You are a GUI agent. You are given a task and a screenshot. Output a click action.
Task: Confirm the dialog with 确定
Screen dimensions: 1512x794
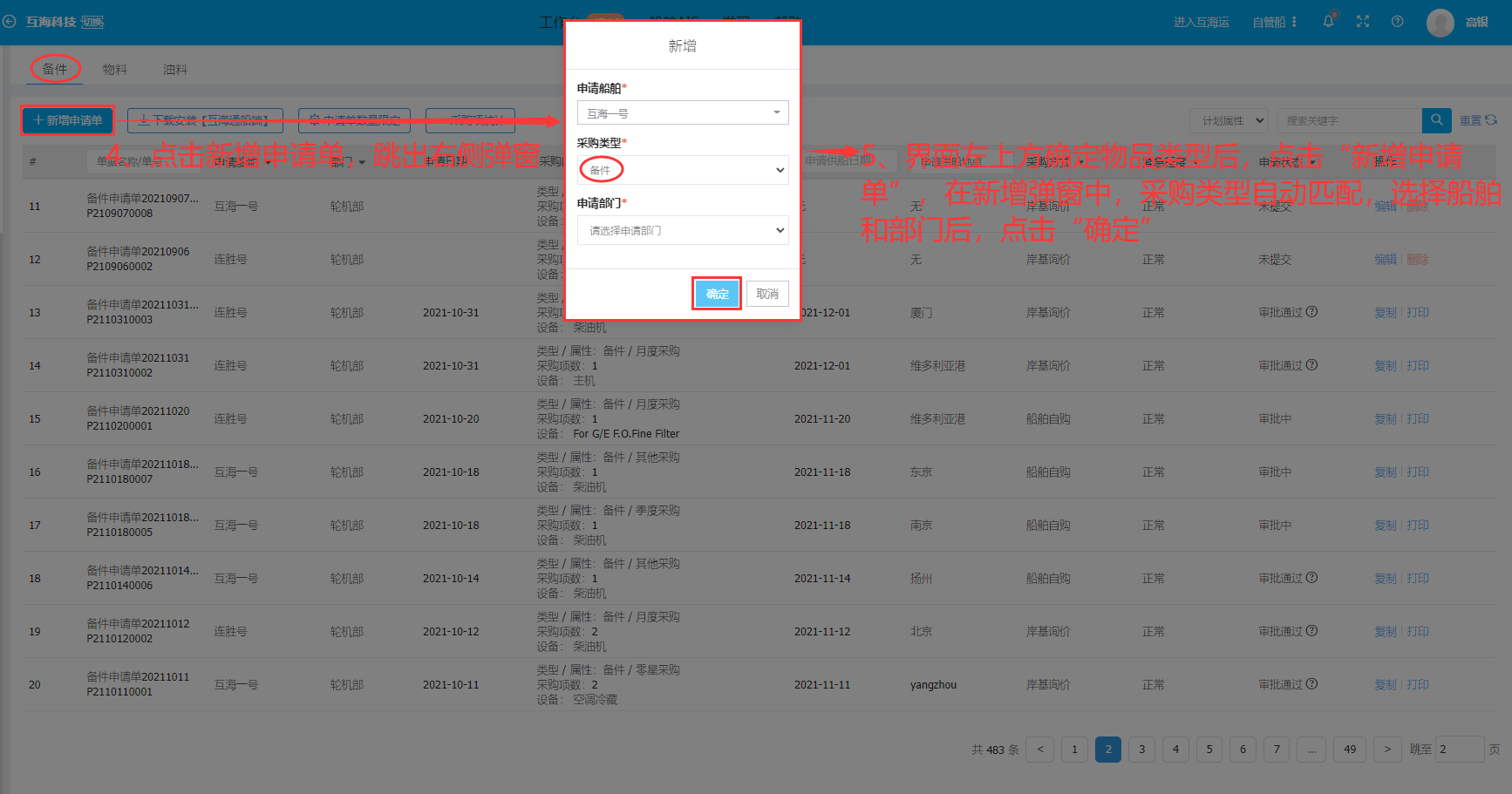(x=717, y=294)
